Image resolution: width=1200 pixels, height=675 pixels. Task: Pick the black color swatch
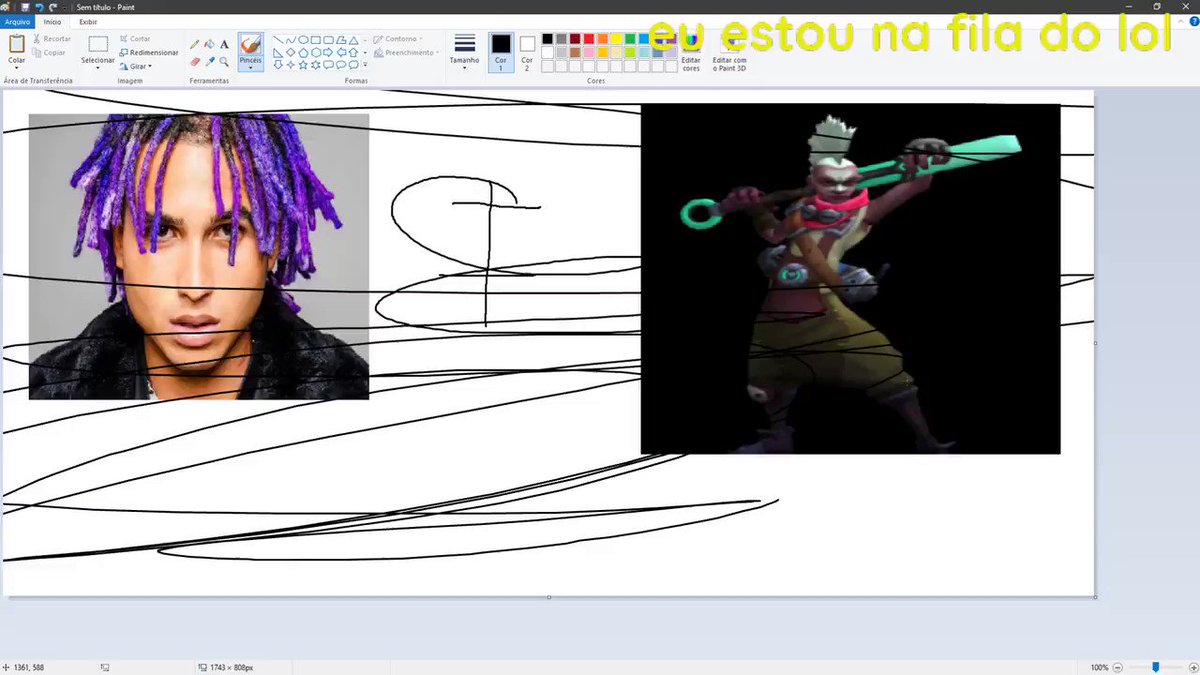tap(547, 39)
